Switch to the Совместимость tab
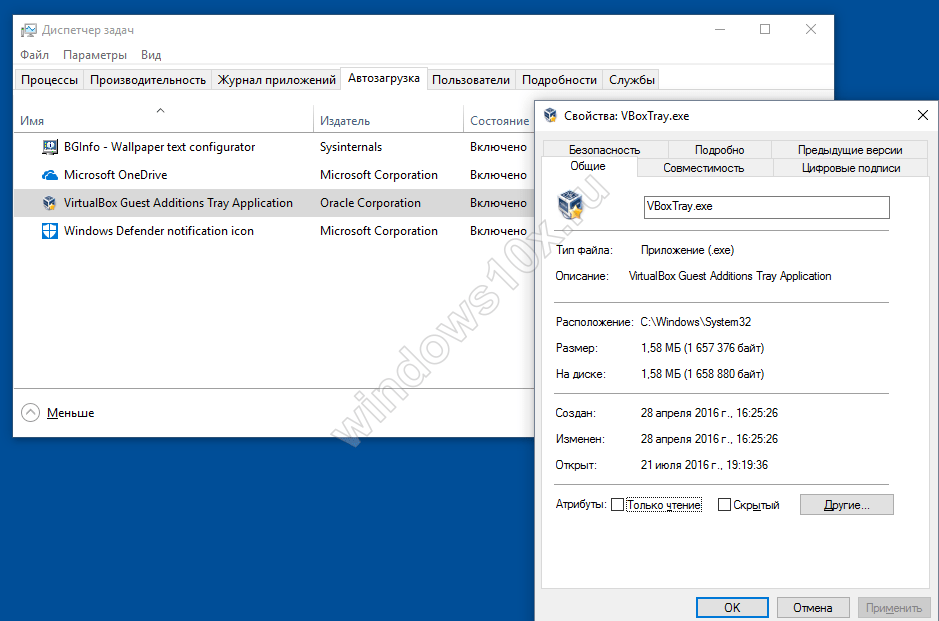Screen dimensions: 939x621 703,168
